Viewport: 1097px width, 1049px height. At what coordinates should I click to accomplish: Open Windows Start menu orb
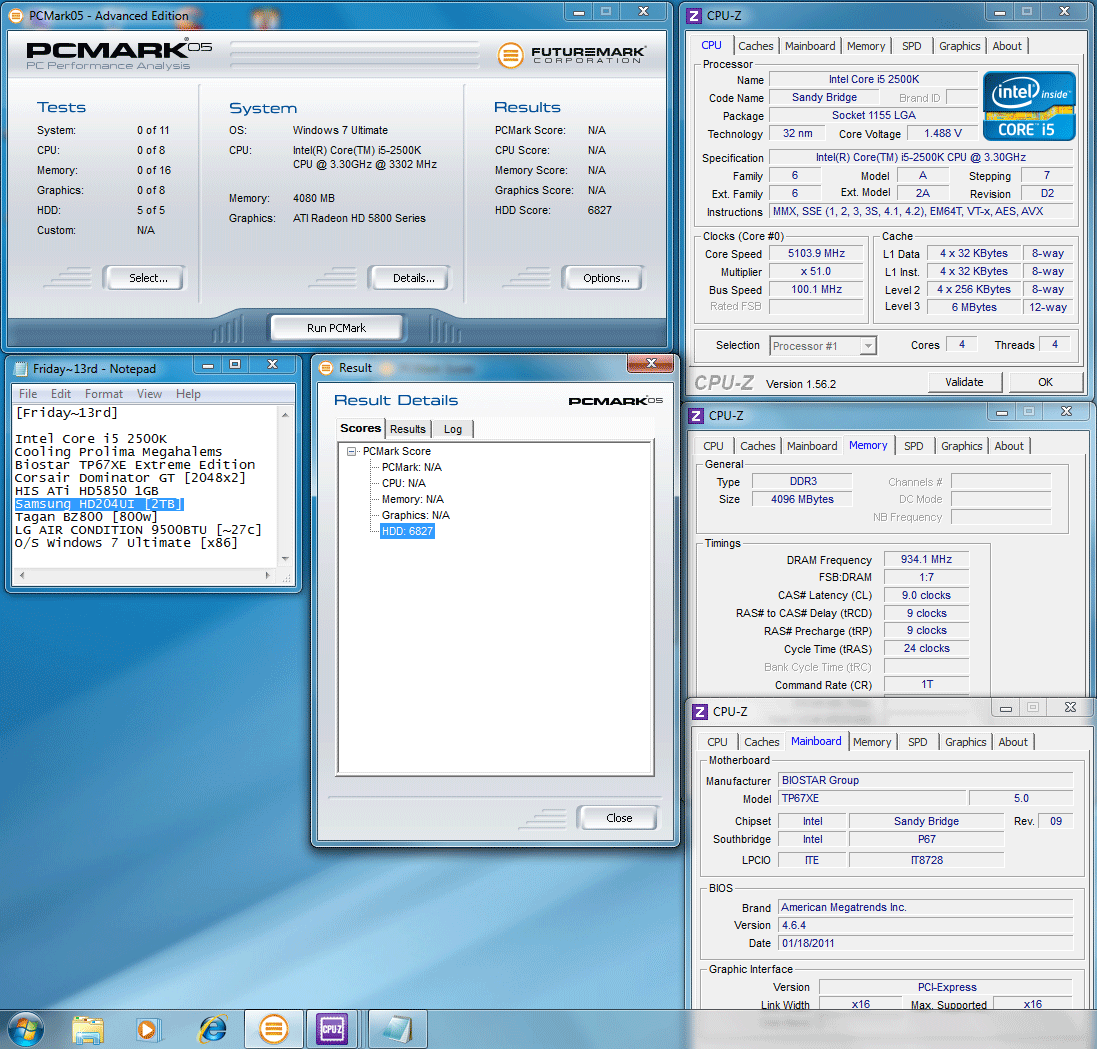26,1027
